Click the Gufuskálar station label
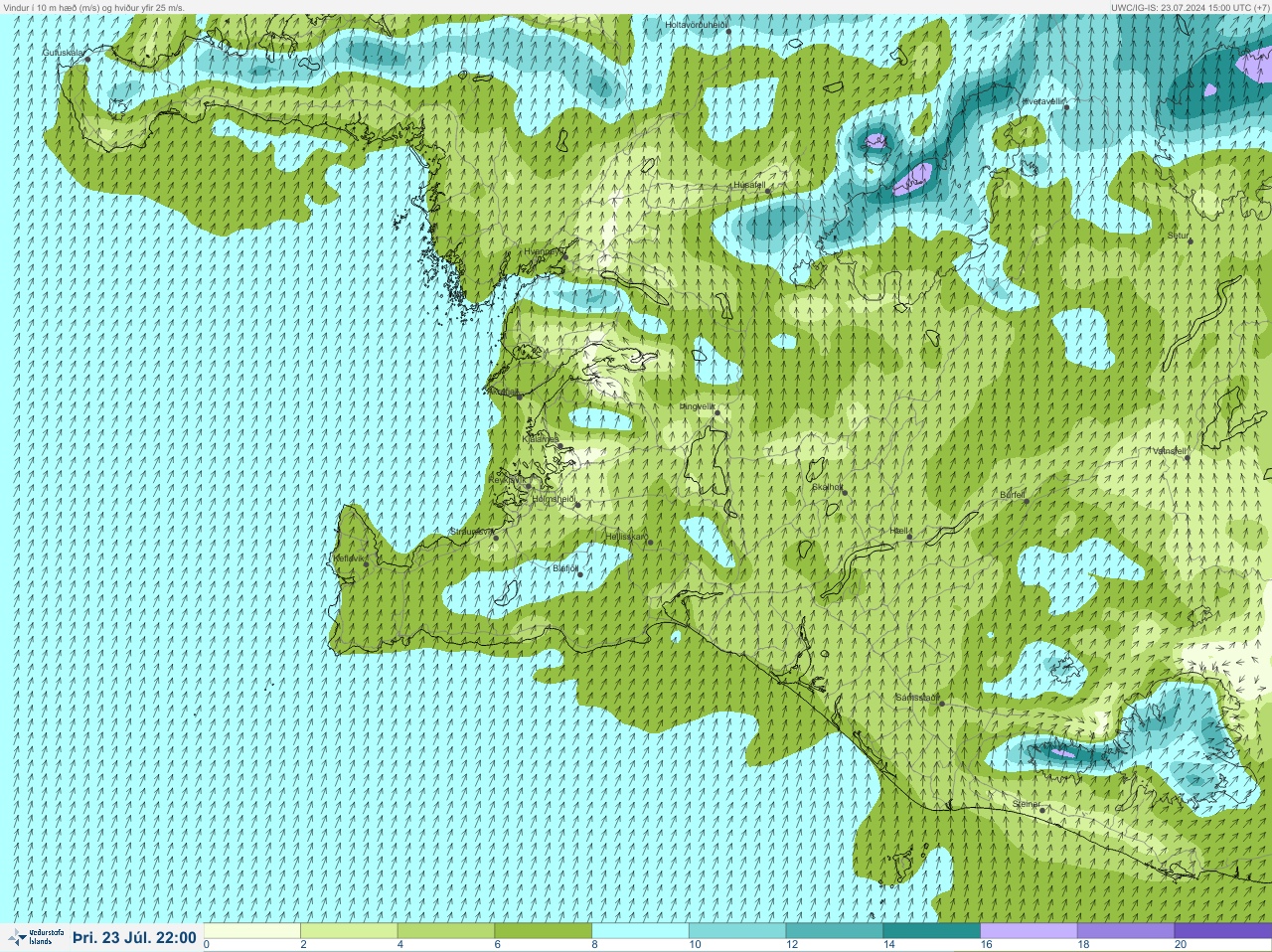 pos(62,53)
